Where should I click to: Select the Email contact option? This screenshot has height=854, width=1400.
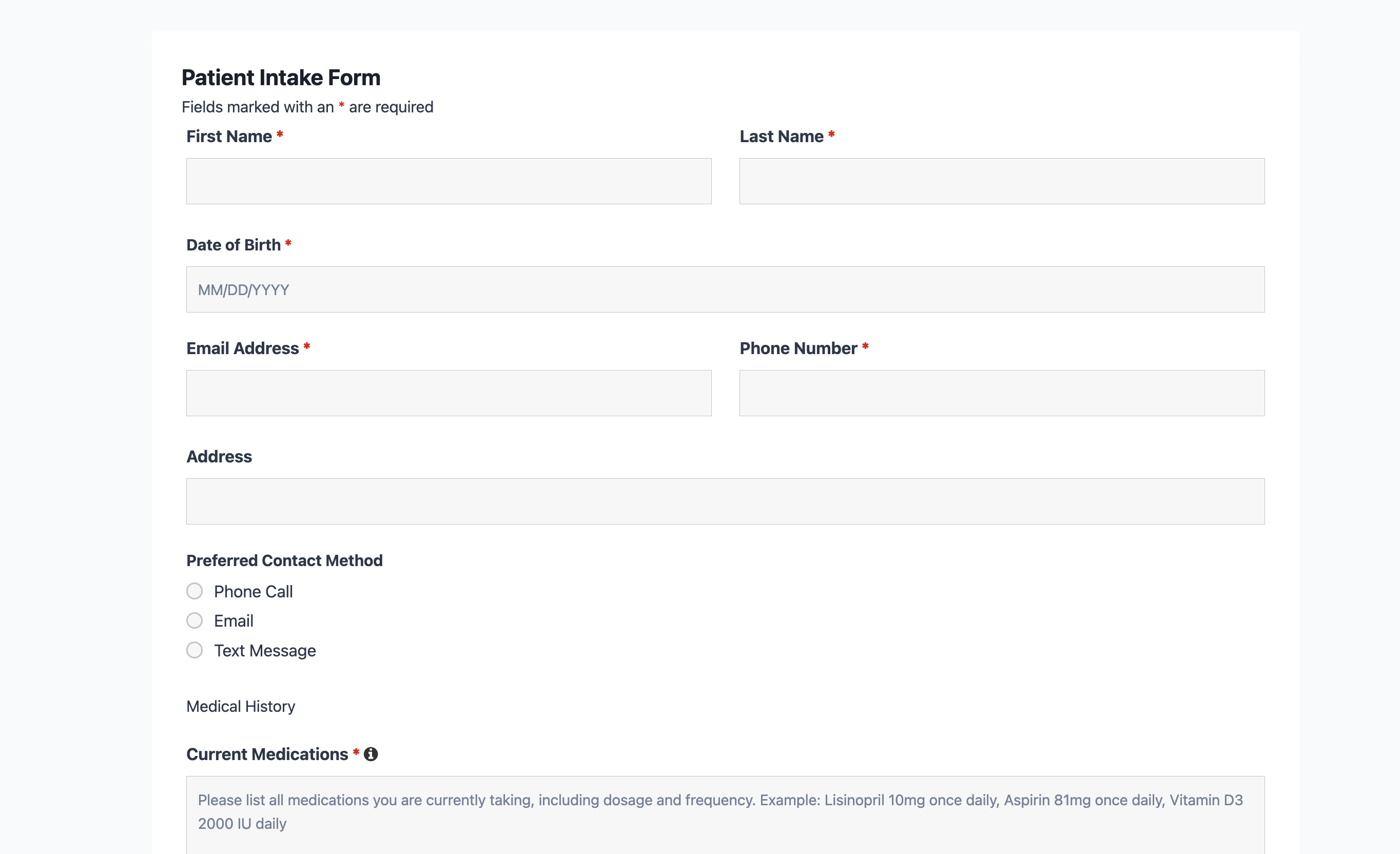click(195, 620)
